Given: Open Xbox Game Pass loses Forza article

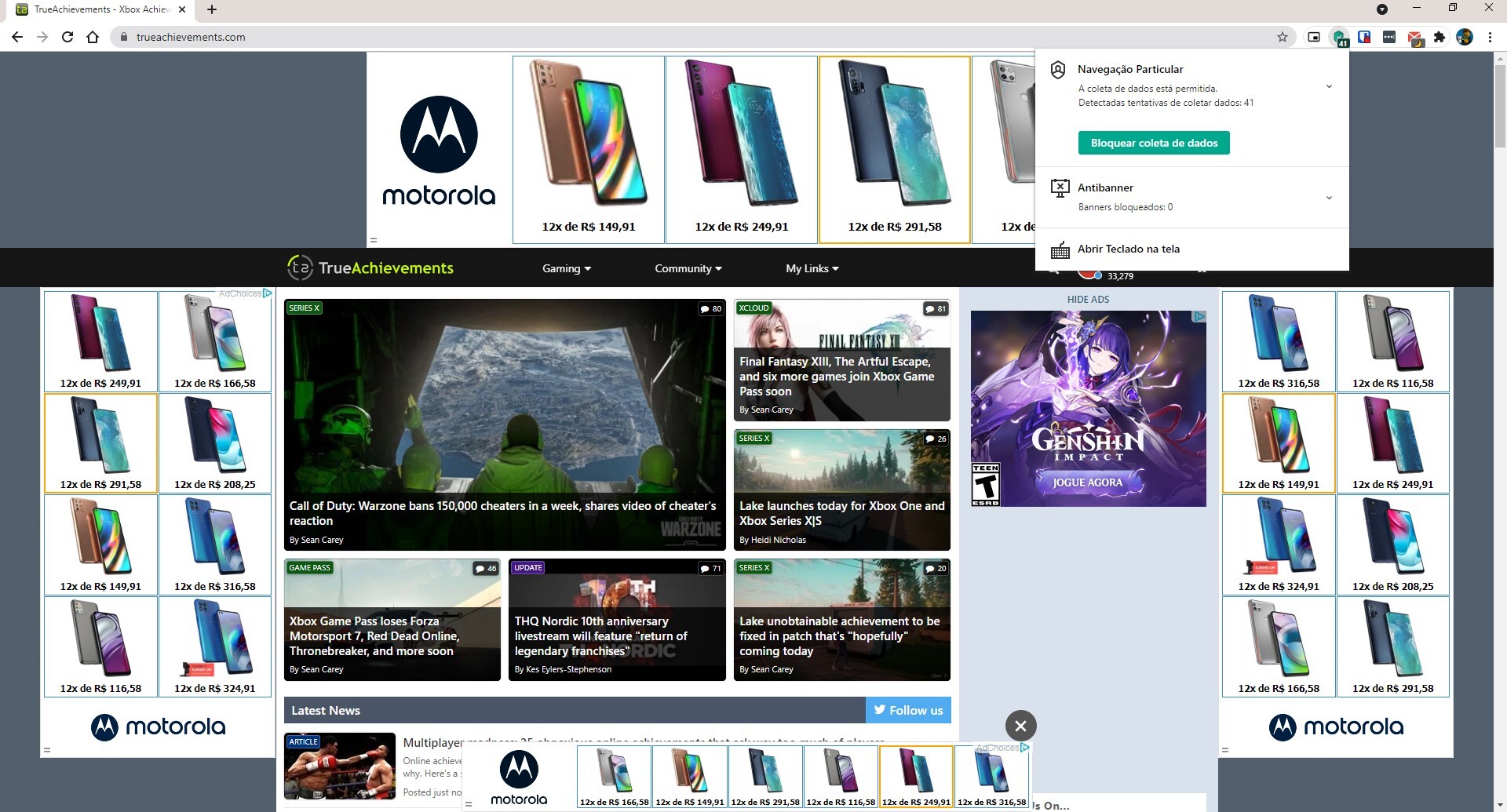Looking at the screenshot, I should tap(392, 620).
